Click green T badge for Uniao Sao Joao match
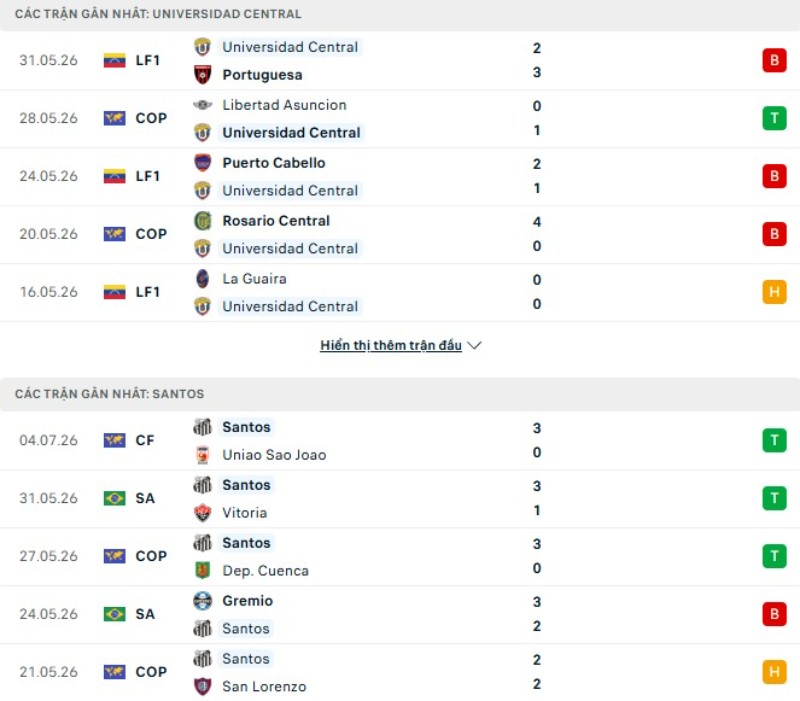This screenshot has width=800, height=701. click(x=774, y=440)
